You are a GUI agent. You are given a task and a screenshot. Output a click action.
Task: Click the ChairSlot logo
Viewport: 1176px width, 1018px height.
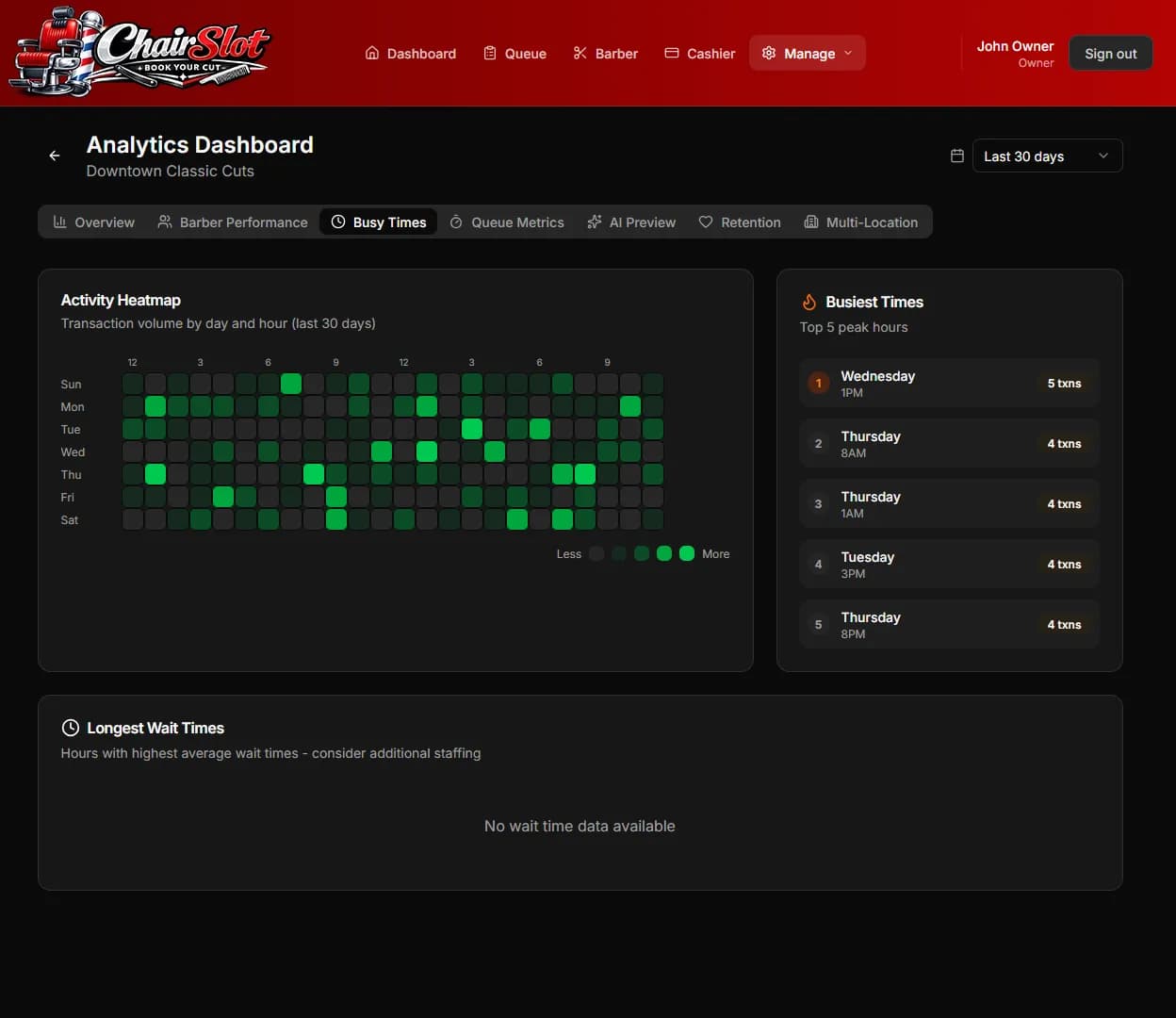(x=139, y=52)
